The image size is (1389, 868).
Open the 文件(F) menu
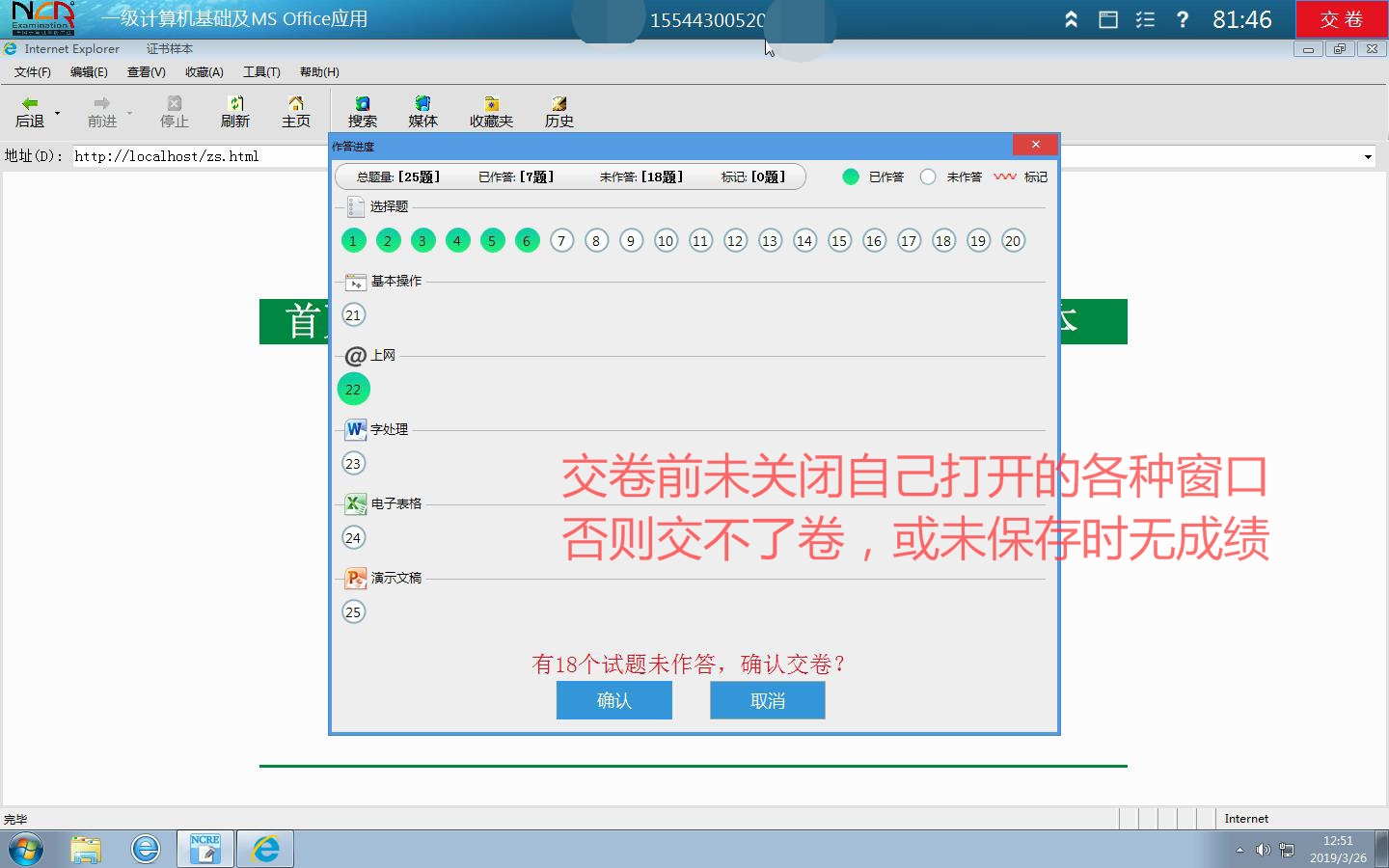coord(33,72)
